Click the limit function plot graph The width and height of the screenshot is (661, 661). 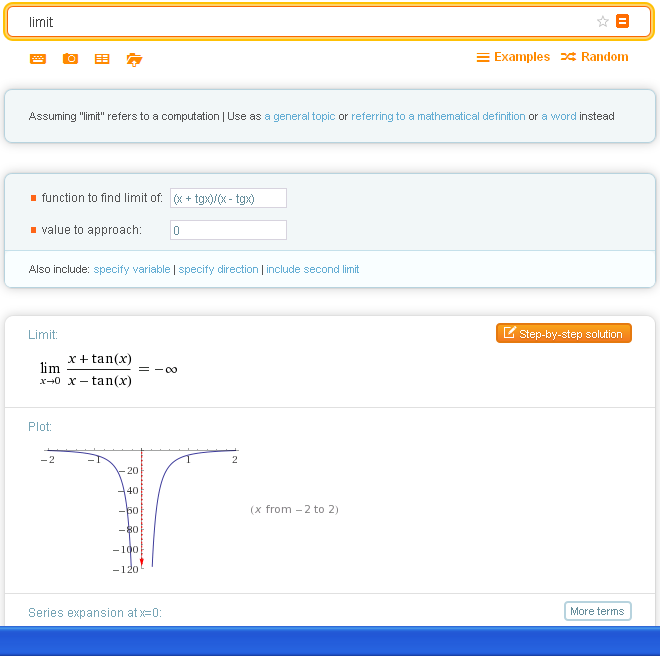coord(140,510)
